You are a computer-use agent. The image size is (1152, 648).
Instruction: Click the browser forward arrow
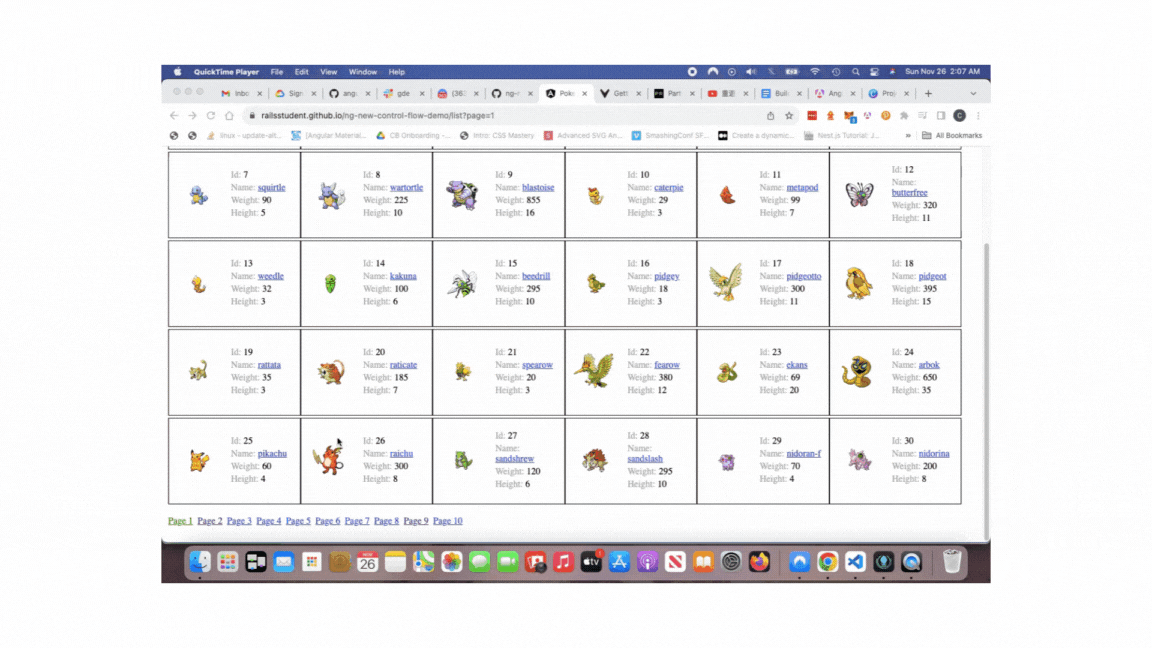pyautogui.click(x=192, y=115)
